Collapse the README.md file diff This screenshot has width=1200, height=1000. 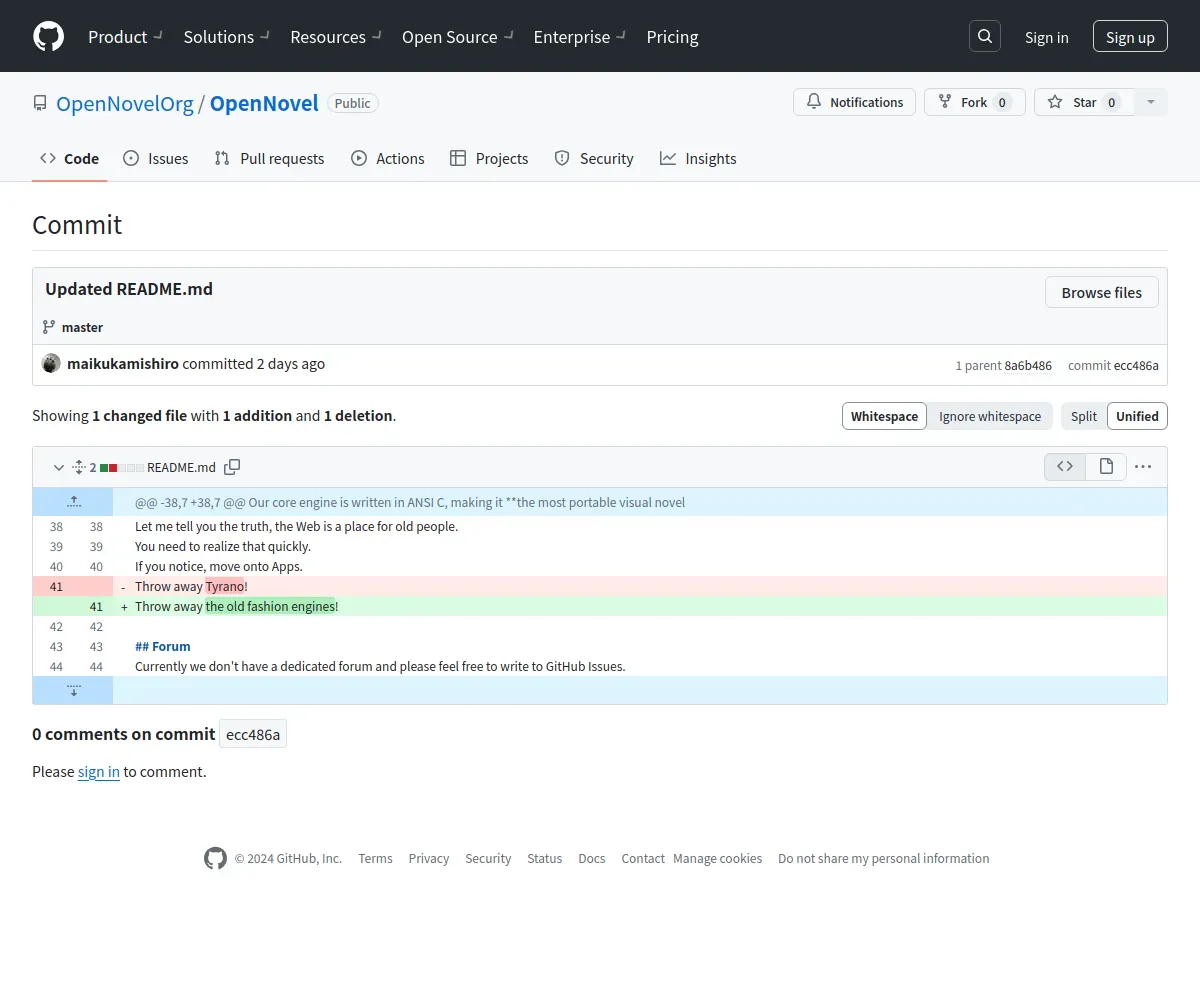click(58, 467)
